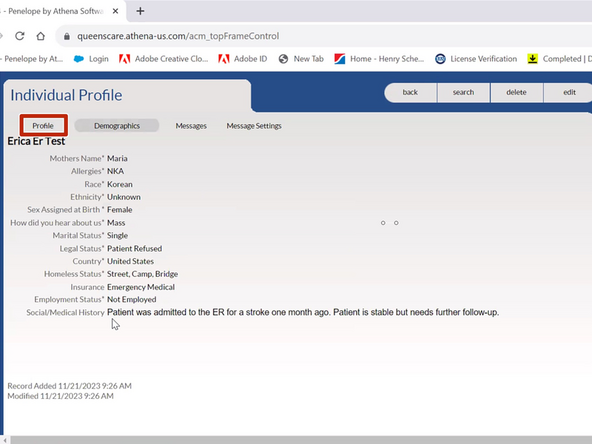Click the Sex Assigned value Female
Viewport: 592px width, 444px height.
(x=120, y=210)
